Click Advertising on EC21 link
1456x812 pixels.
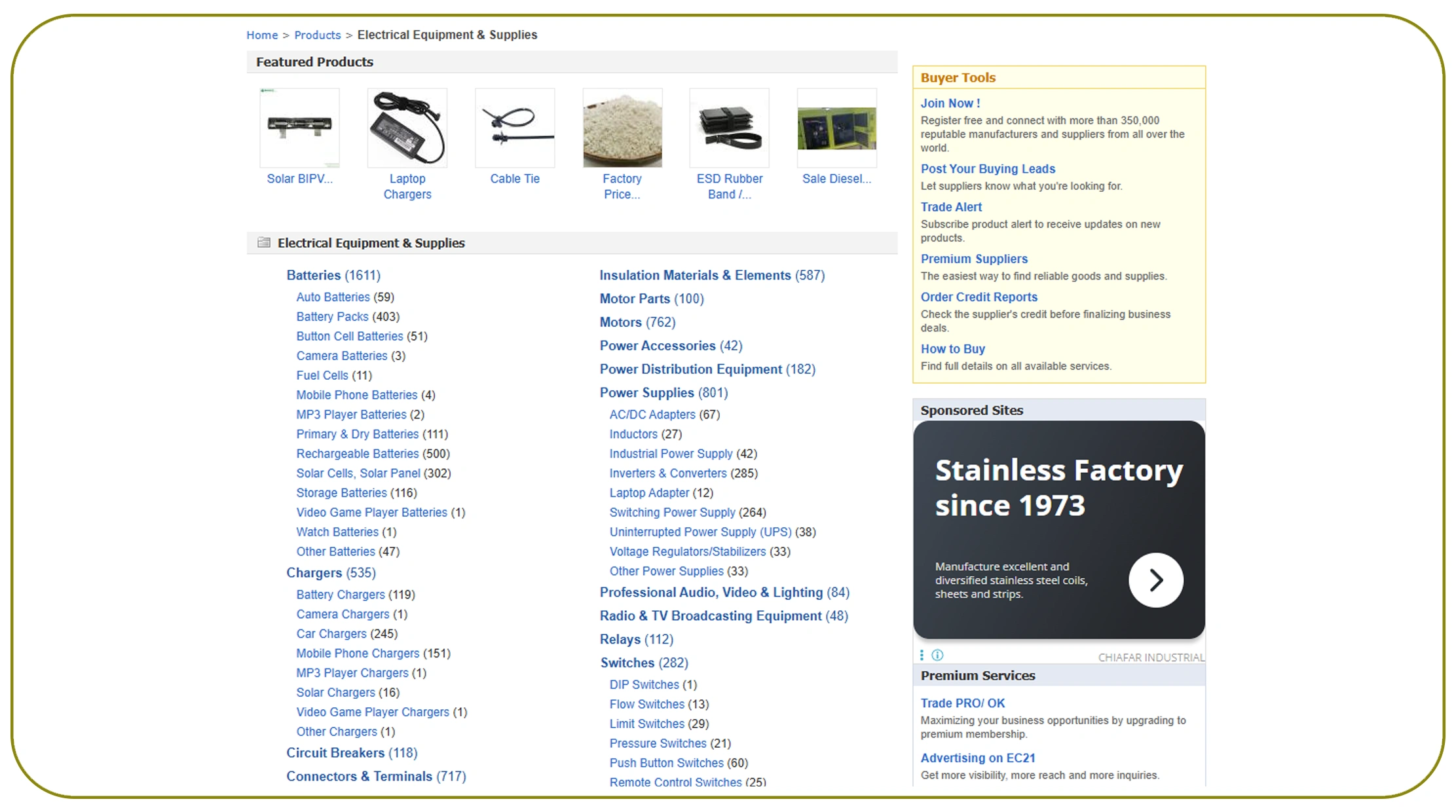coord(977,758)
